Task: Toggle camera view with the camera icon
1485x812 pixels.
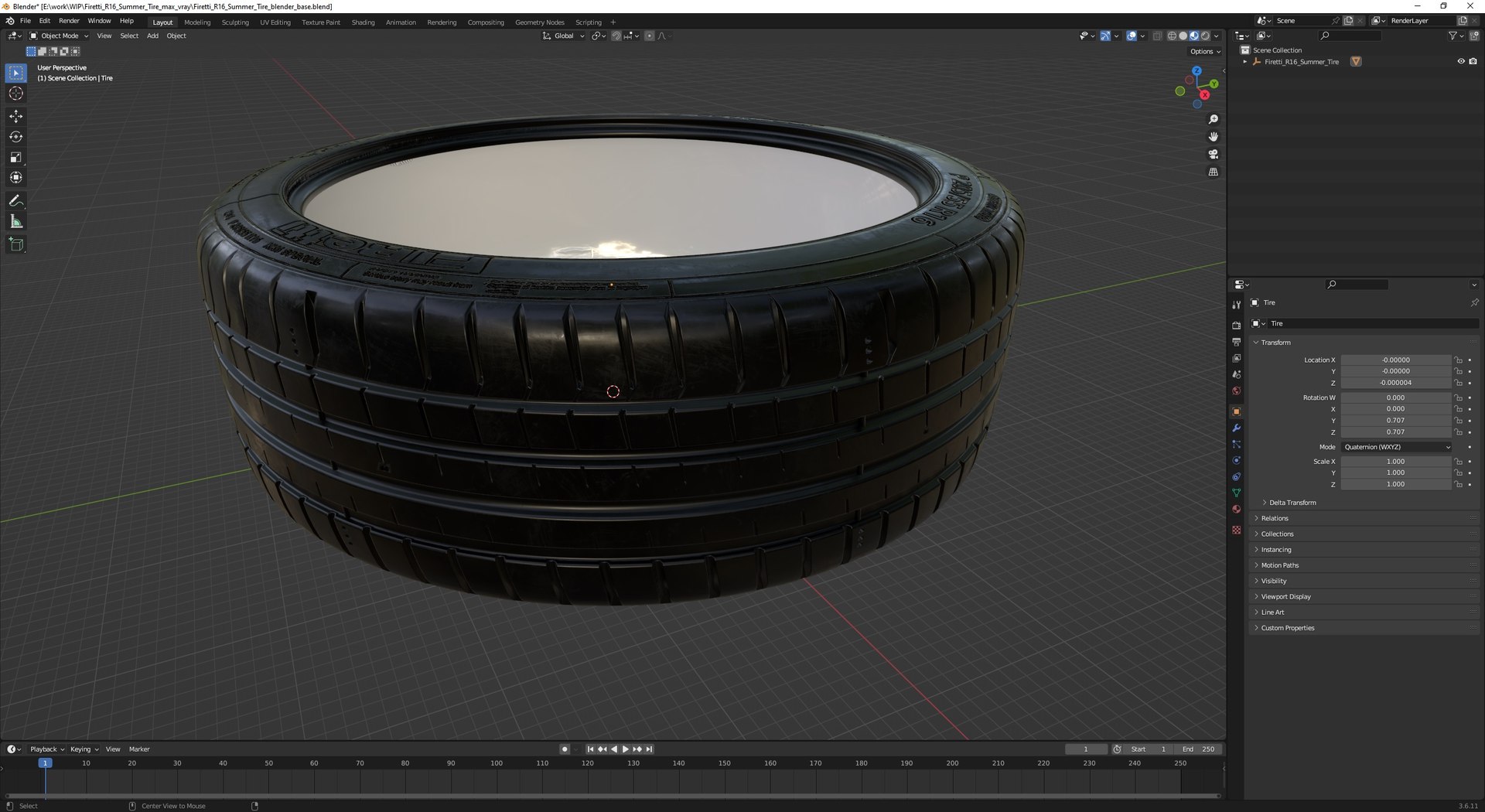Action: (1213, 155)
